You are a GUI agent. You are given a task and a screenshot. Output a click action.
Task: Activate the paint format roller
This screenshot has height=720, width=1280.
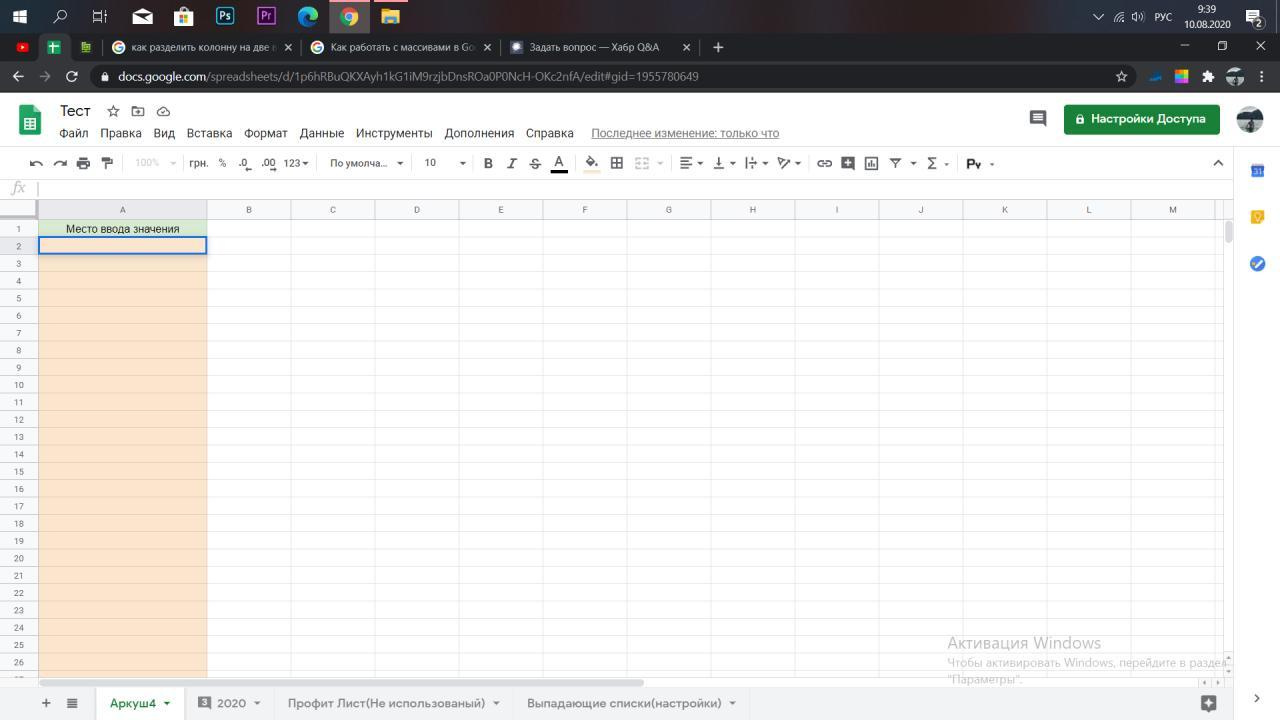coord(107,163)
